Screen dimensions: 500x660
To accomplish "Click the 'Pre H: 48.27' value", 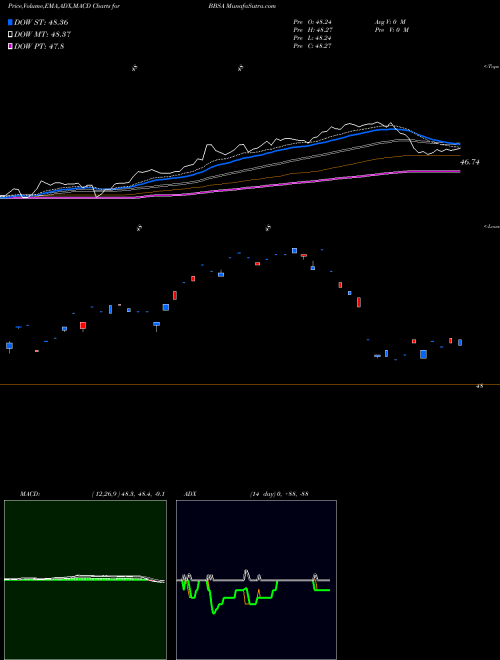I will [x=313, y=30].
